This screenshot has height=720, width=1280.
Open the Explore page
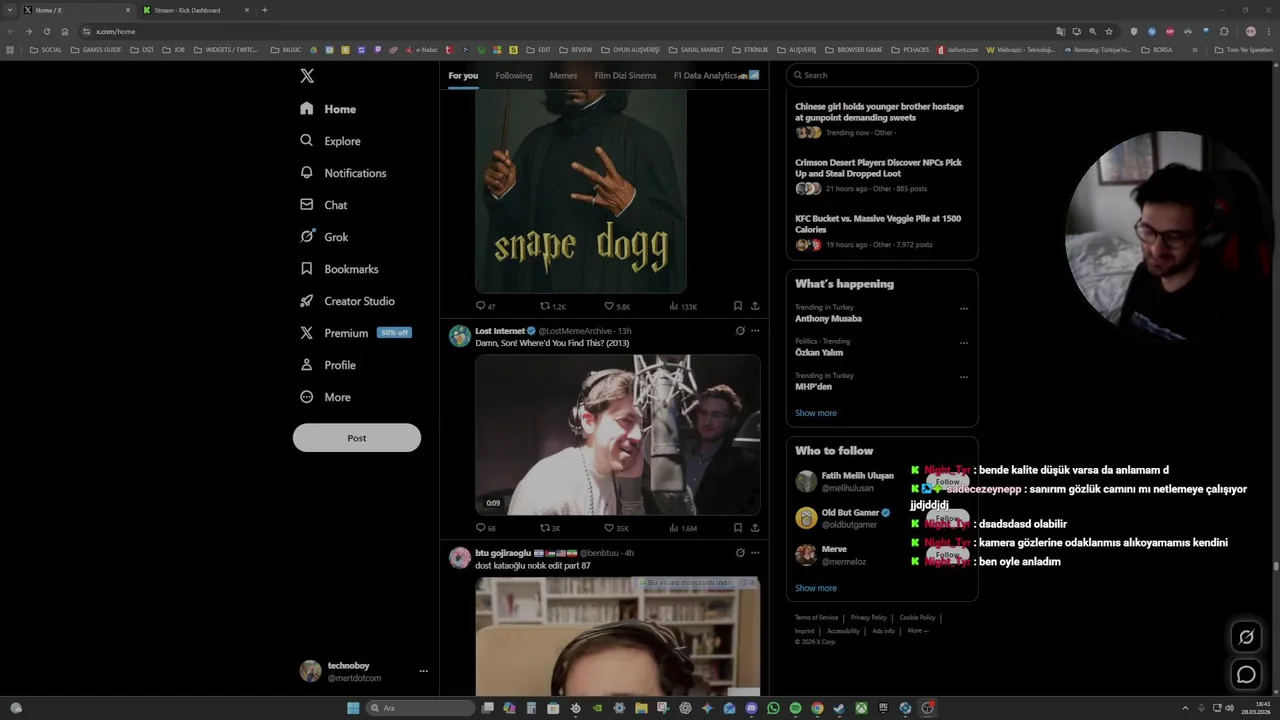[330, 141]
